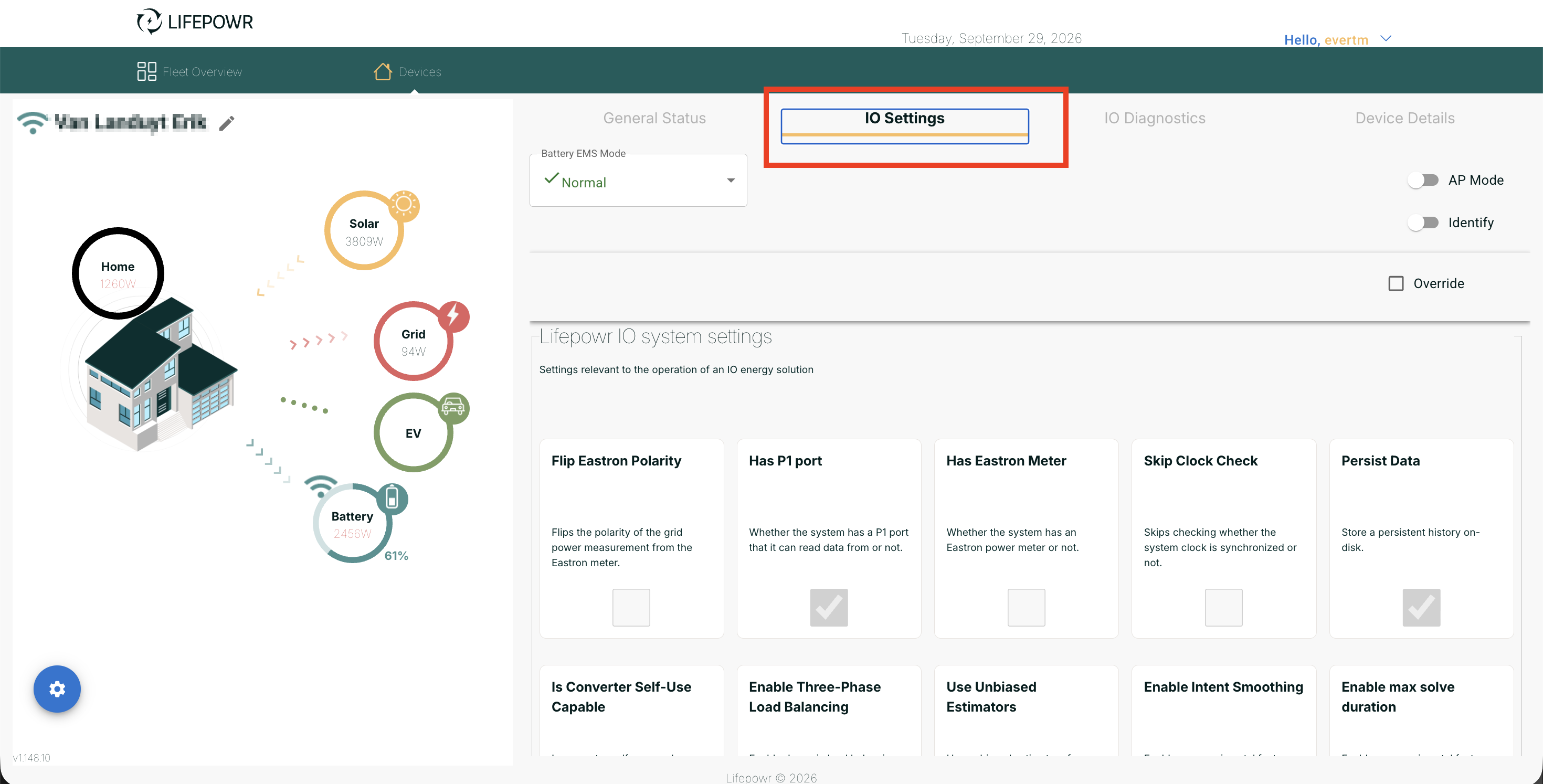The height and width of the screenshot is (784, 1543).
Task: Select the Solar power circle
Action: coord(364,230)
